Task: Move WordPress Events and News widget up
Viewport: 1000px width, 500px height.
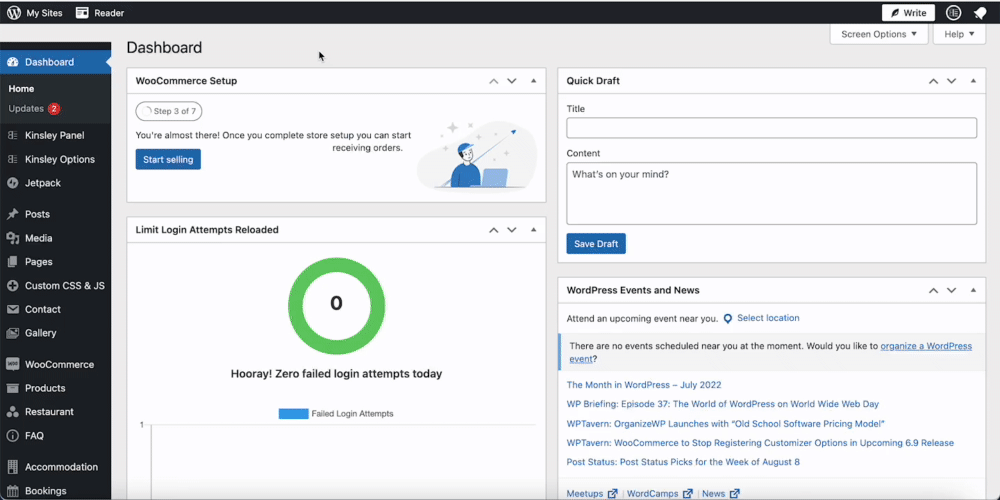Action: coord(933,290)
